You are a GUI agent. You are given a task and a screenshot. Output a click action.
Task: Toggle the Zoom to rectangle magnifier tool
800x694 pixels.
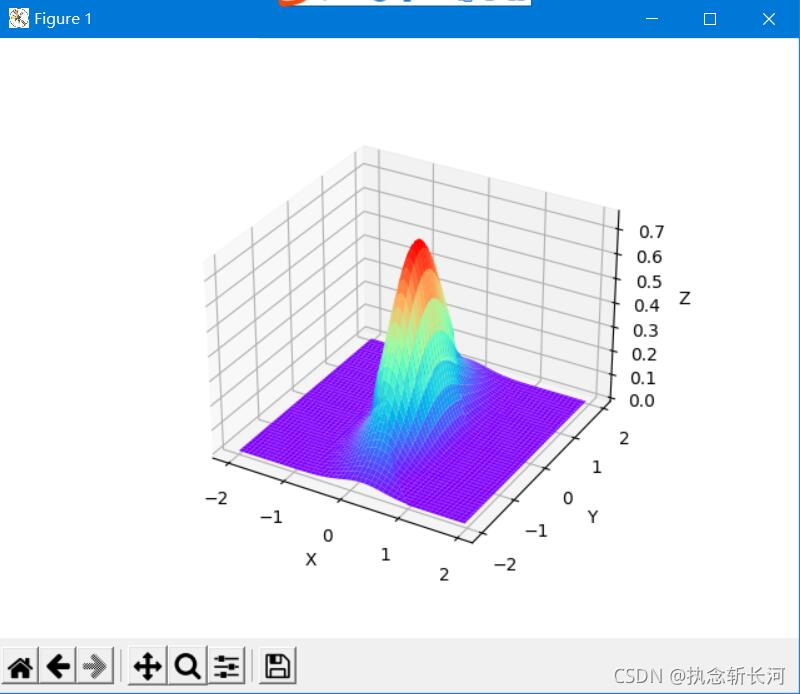coord(187,666)
